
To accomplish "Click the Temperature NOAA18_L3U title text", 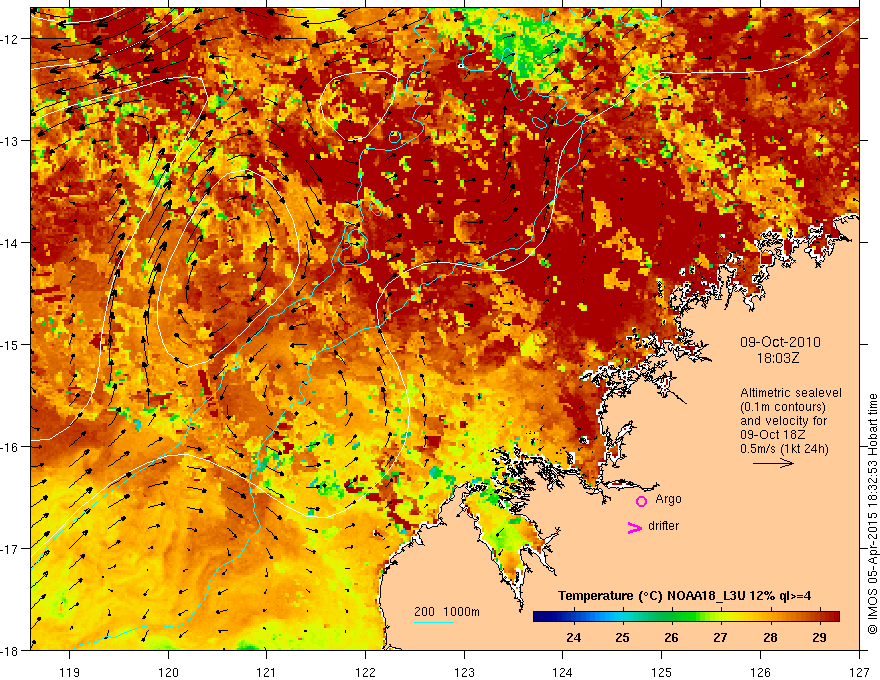I will 684,596.
